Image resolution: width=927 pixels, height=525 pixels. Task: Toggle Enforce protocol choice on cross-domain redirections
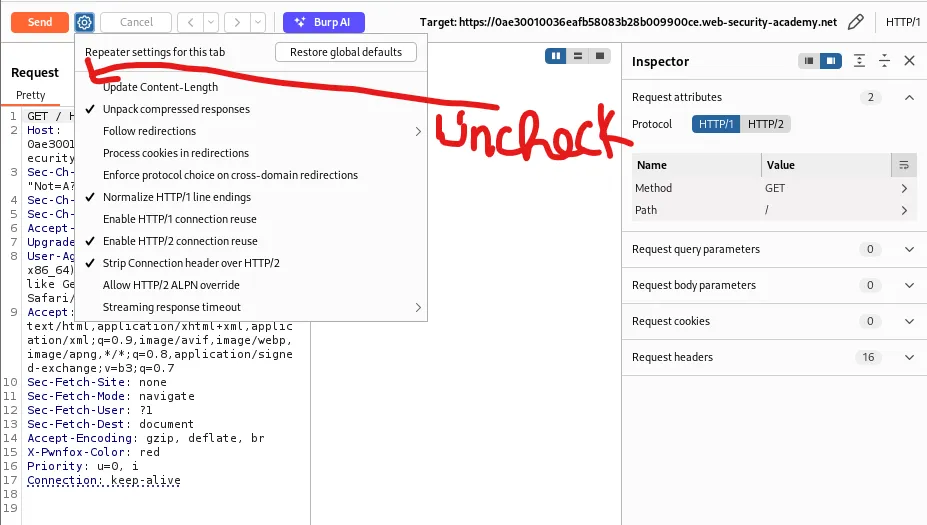[251, 175]
